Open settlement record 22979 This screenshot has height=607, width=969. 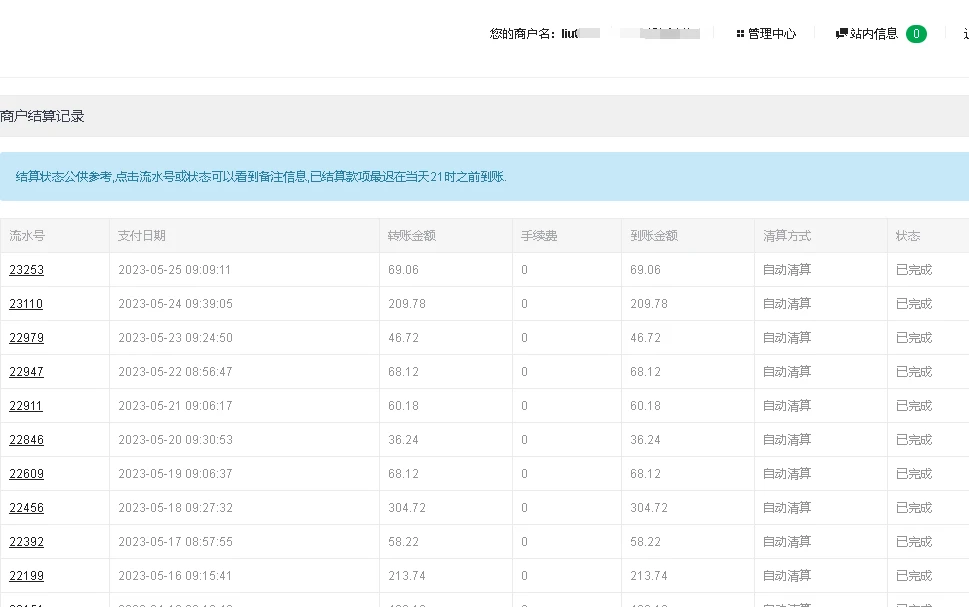point(26,338)
